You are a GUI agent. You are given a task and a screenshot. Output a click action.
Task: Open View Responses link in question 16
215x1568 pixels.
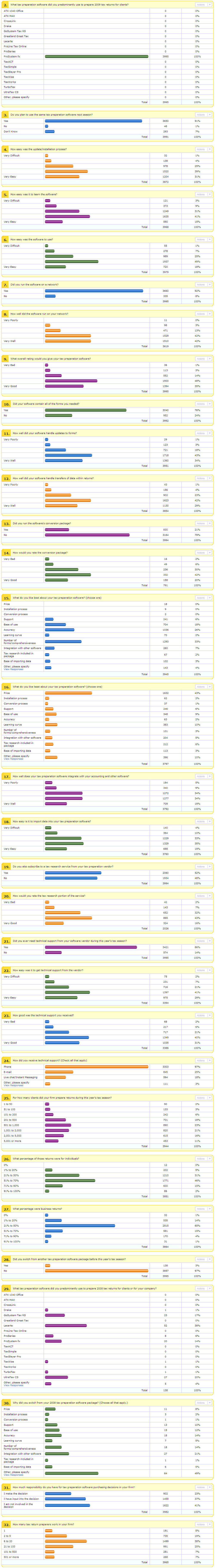[13, 758]
